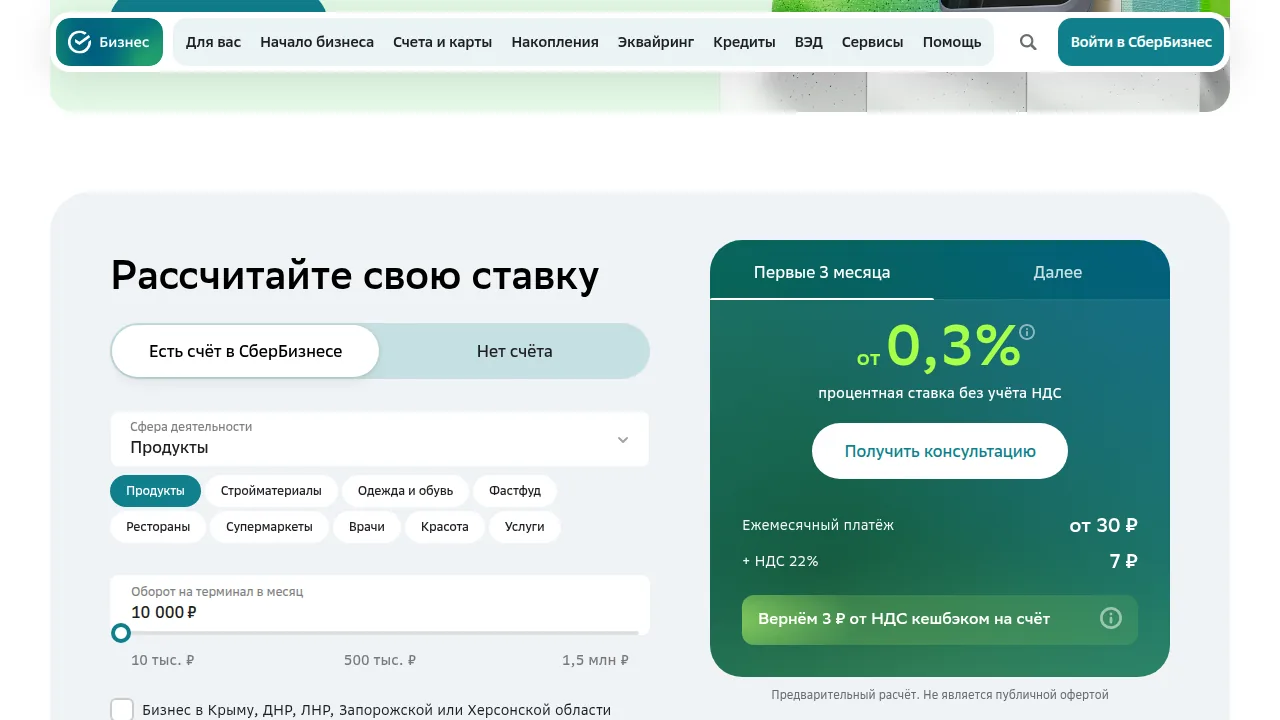Image resolution: width=1280 pixels, height=720 pixels.
Task: Open the Для вас menu
Action: click(213, 42)
